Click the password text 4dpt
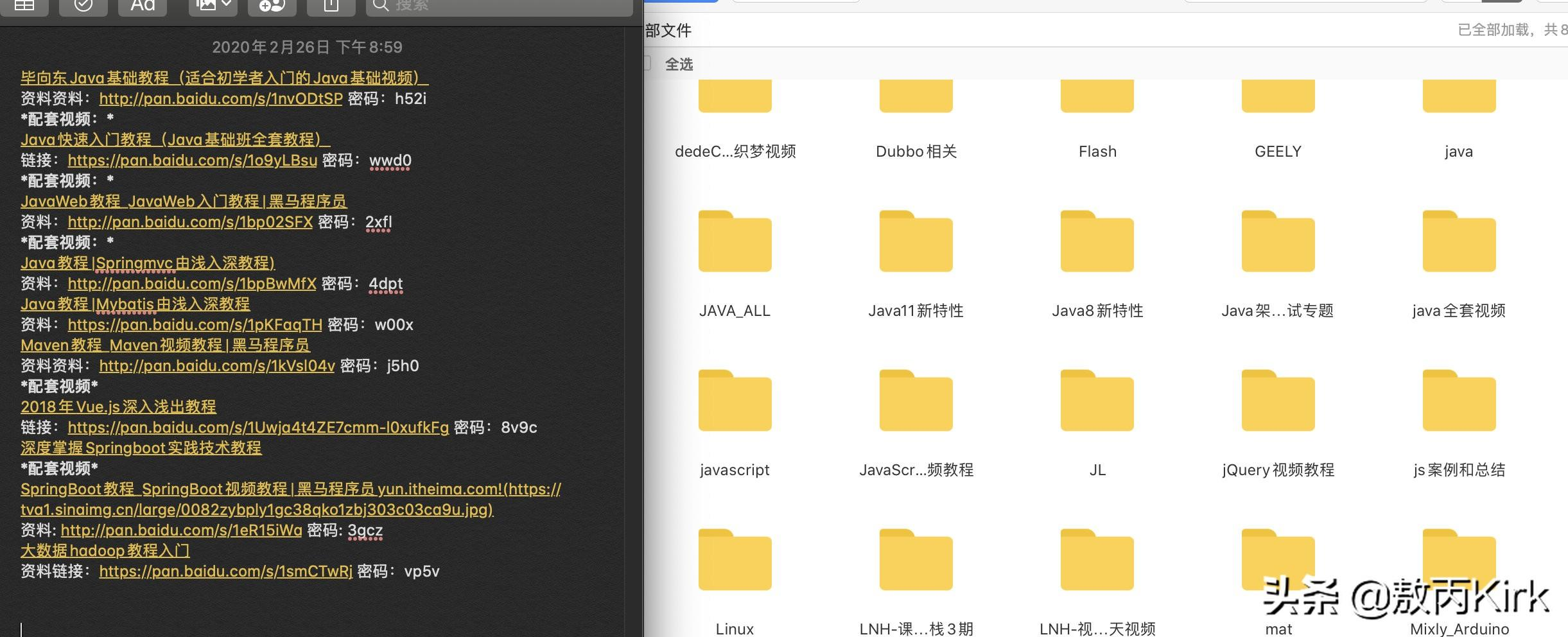Viewport: 1568px width, 637px height. pos(386,284)
